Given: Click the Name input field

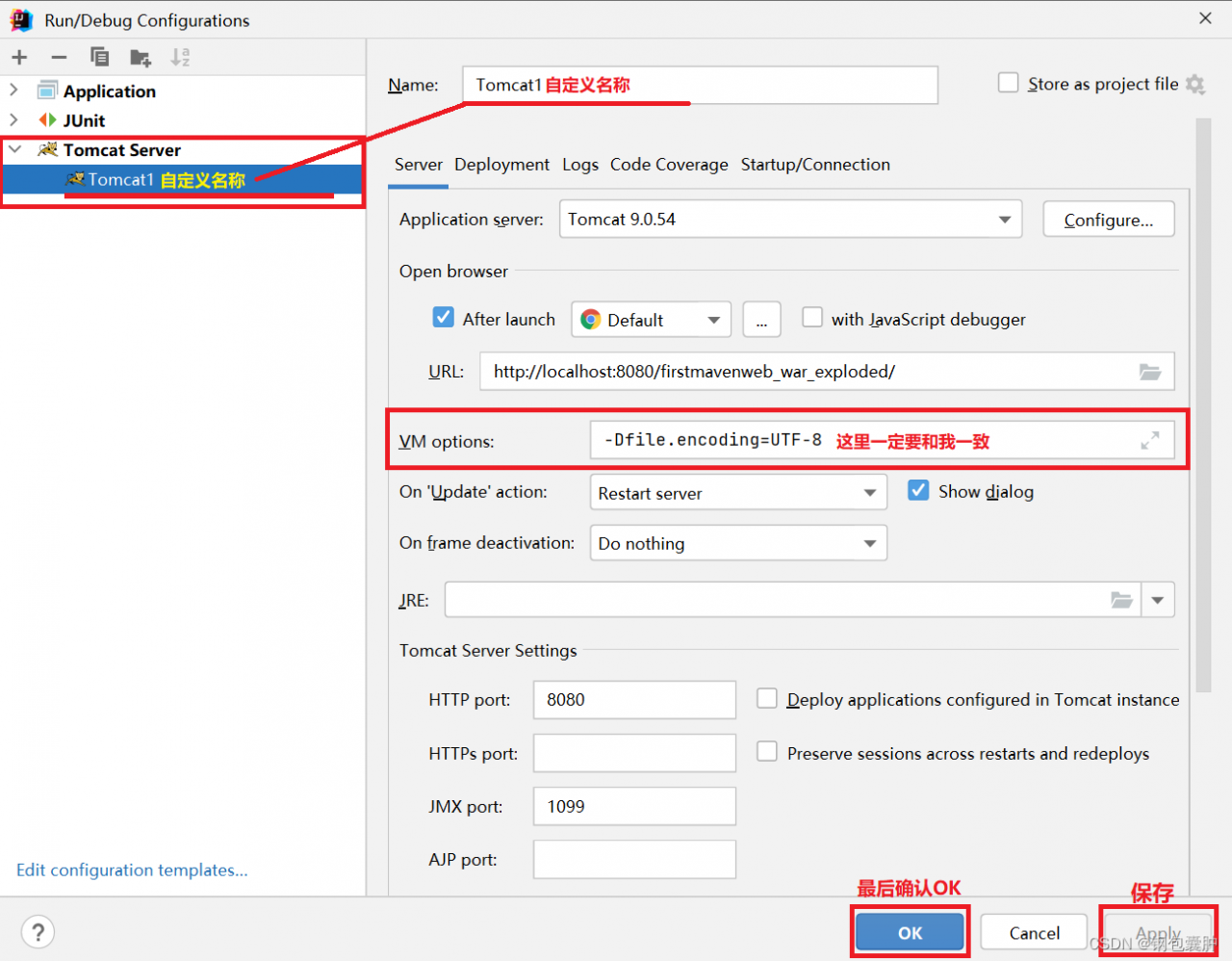Looking at the screenshot, I should click(700, 85).
